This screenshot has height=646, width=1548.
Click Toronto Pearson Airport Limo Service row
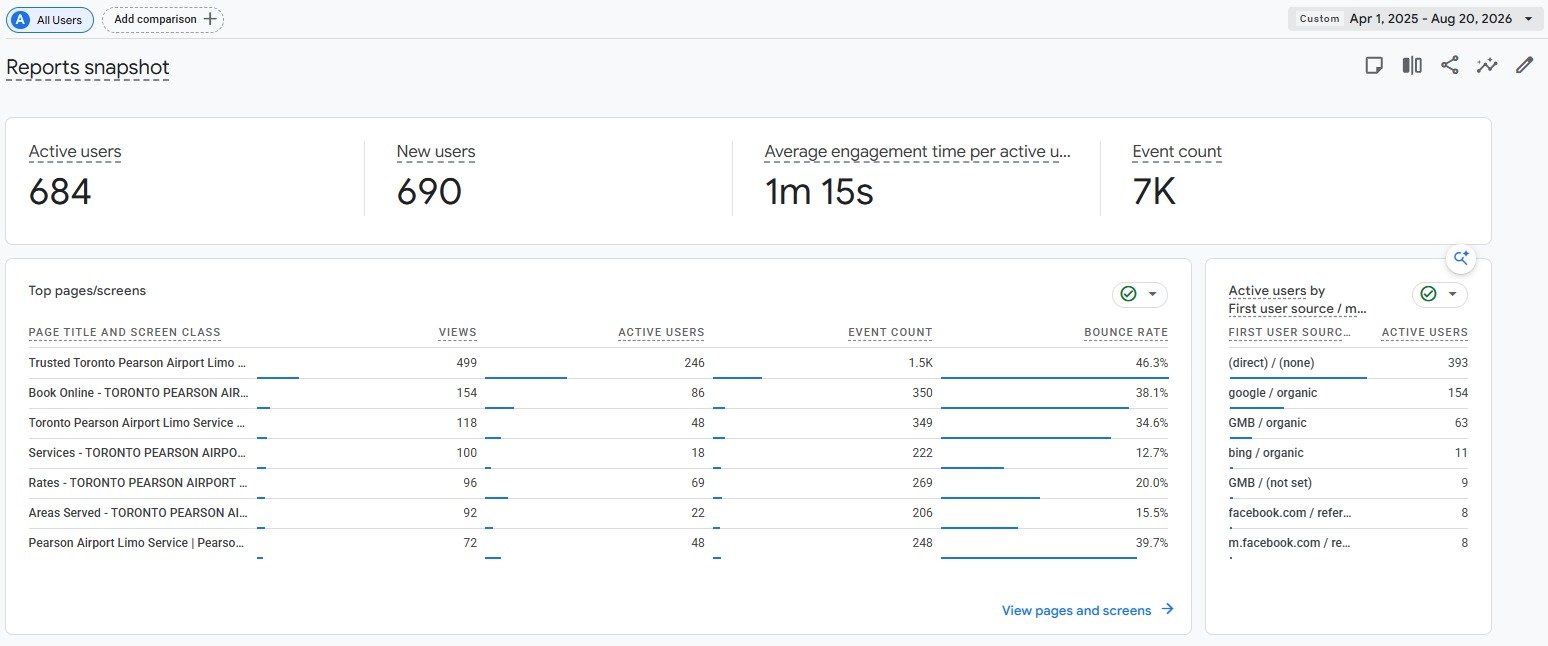[x=598, y=423]
